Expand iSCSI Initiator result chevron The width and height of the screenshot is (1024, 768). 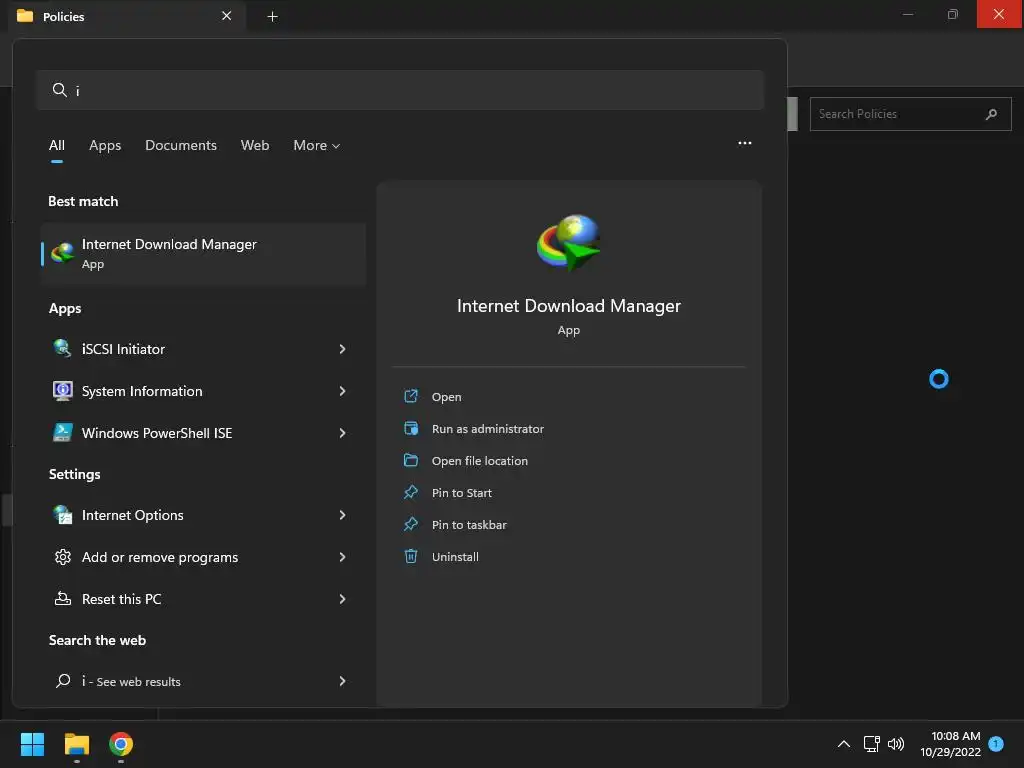point(342,349)
